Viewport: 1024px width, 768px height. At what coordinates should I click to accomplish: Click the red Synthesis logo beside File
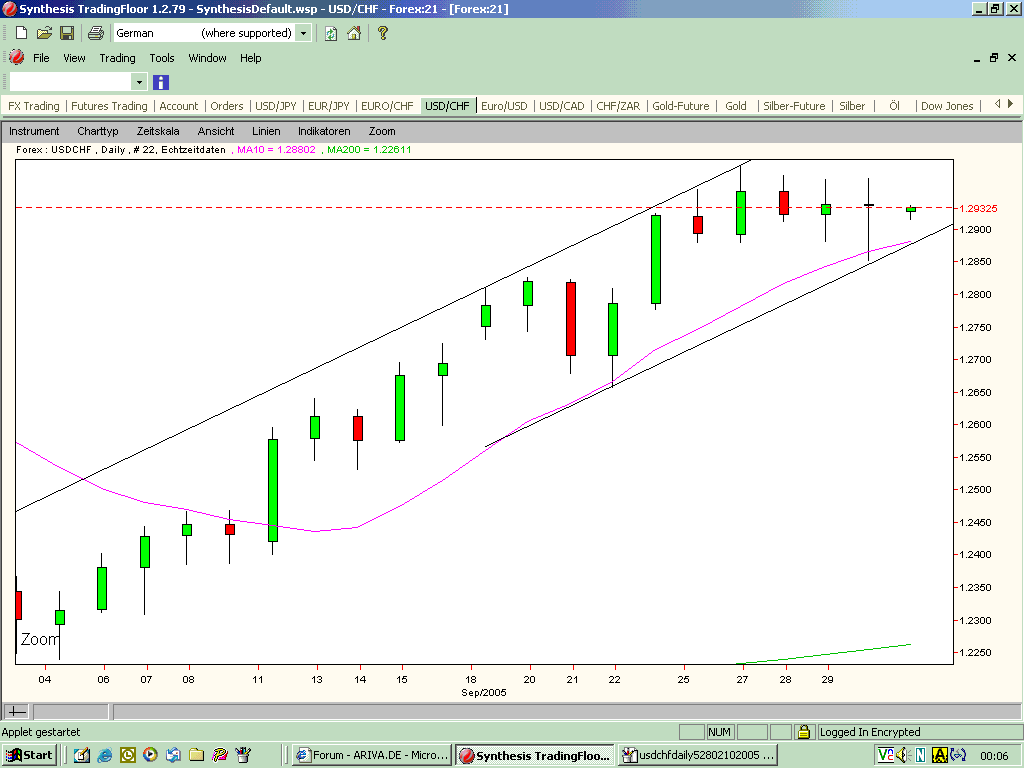17,57
